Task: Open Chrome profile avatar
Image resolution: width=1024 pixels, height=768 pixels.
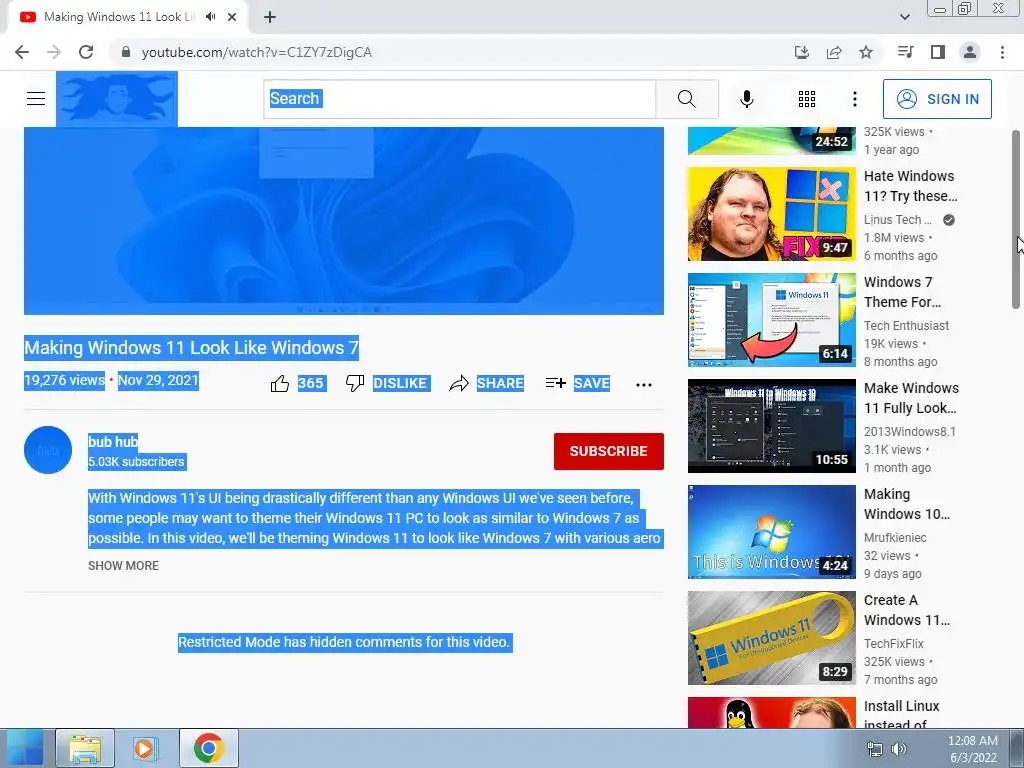Action: point(970,52)
